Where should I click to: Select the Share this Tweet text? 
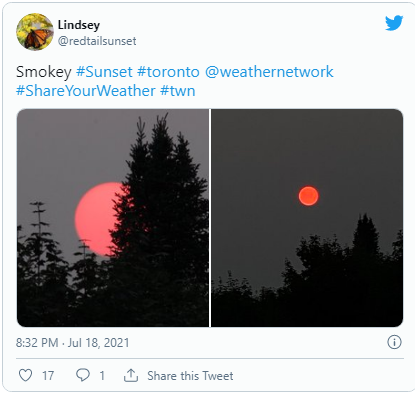coord(190,376)
